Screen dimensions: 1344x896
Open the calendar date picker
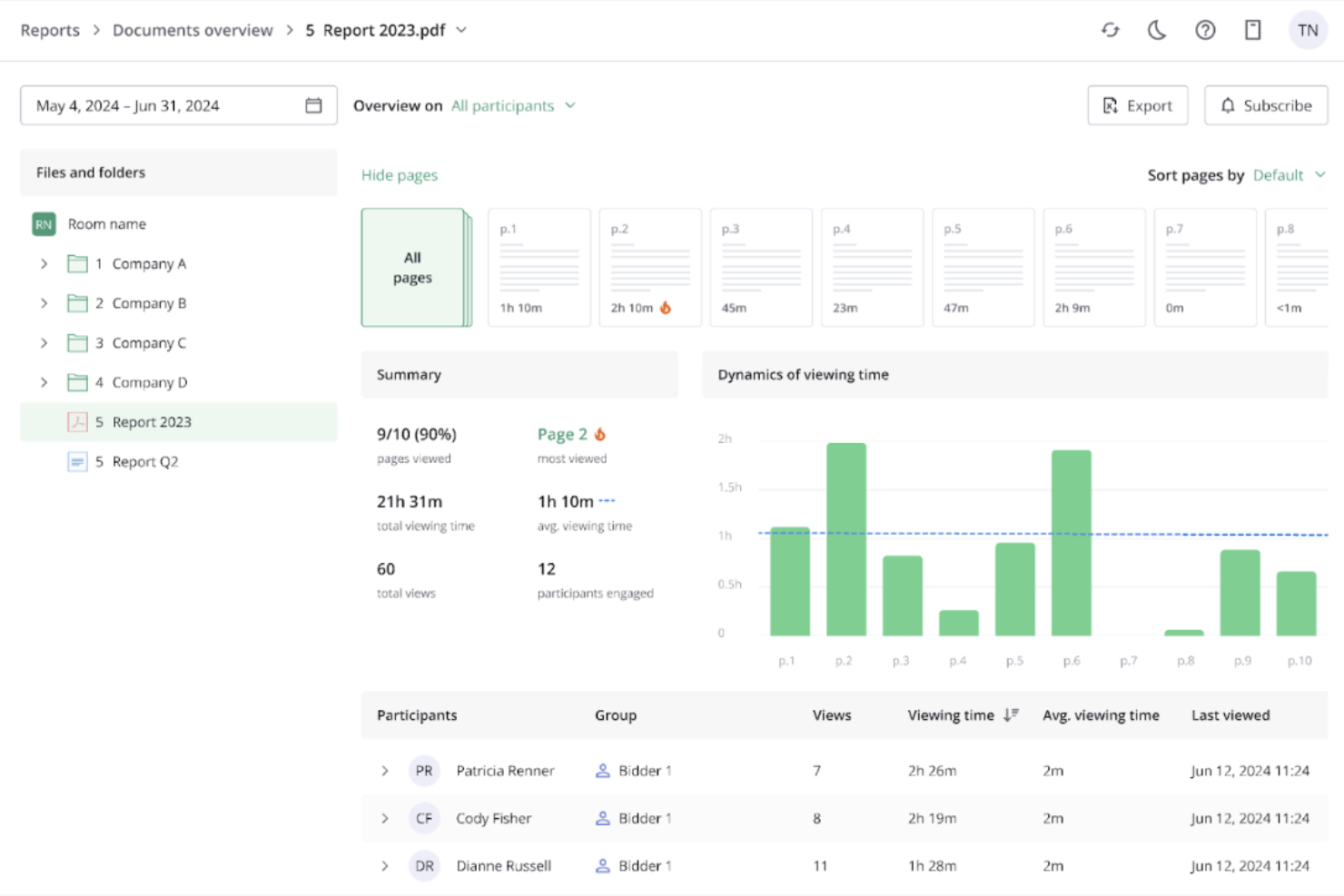[x=313, y=105]
